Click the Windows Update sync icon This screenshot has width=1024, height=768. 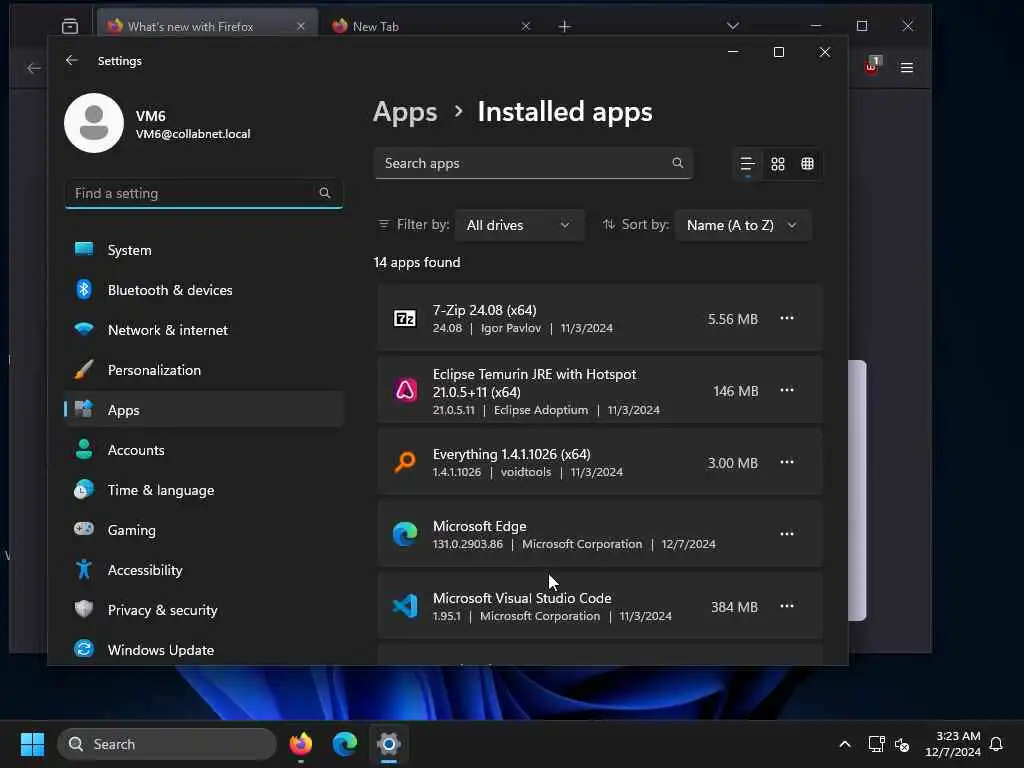pyautogui.click(x=84, y=648)
